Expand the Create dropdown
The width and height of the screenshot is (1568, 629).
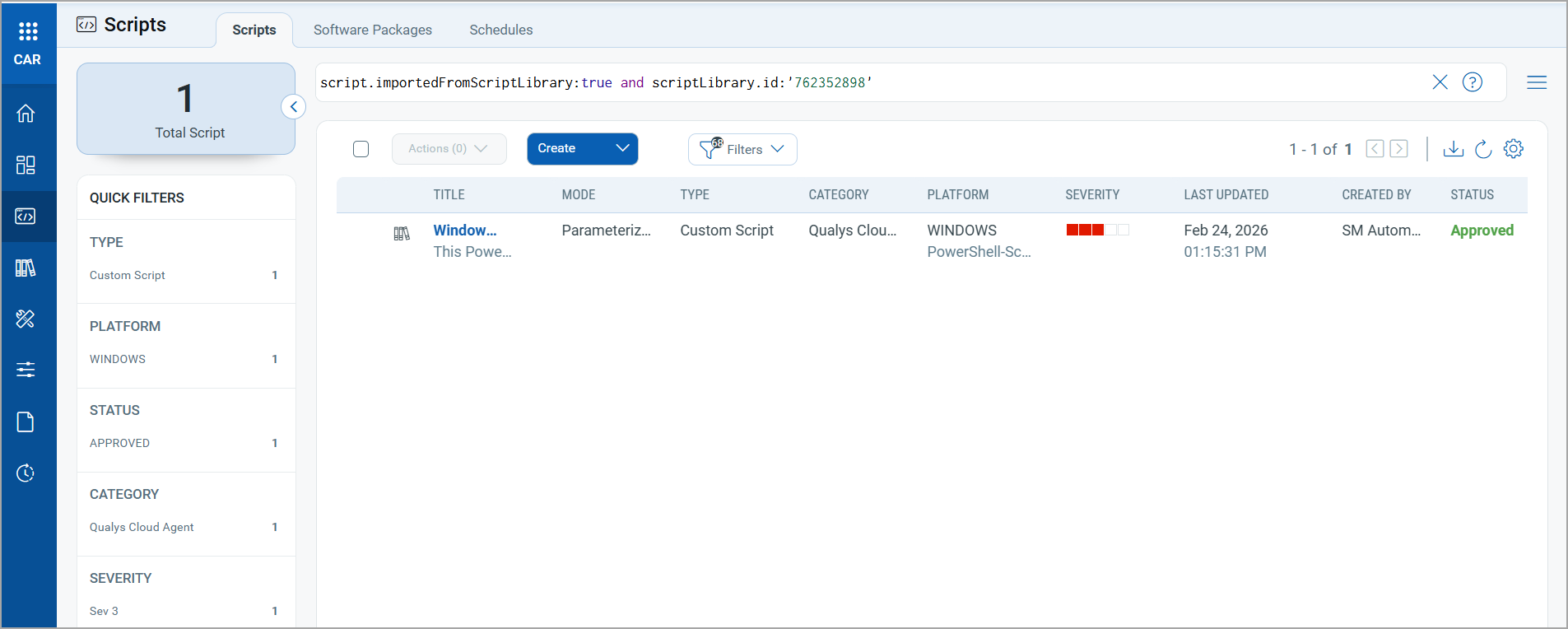tap(622, 149)
